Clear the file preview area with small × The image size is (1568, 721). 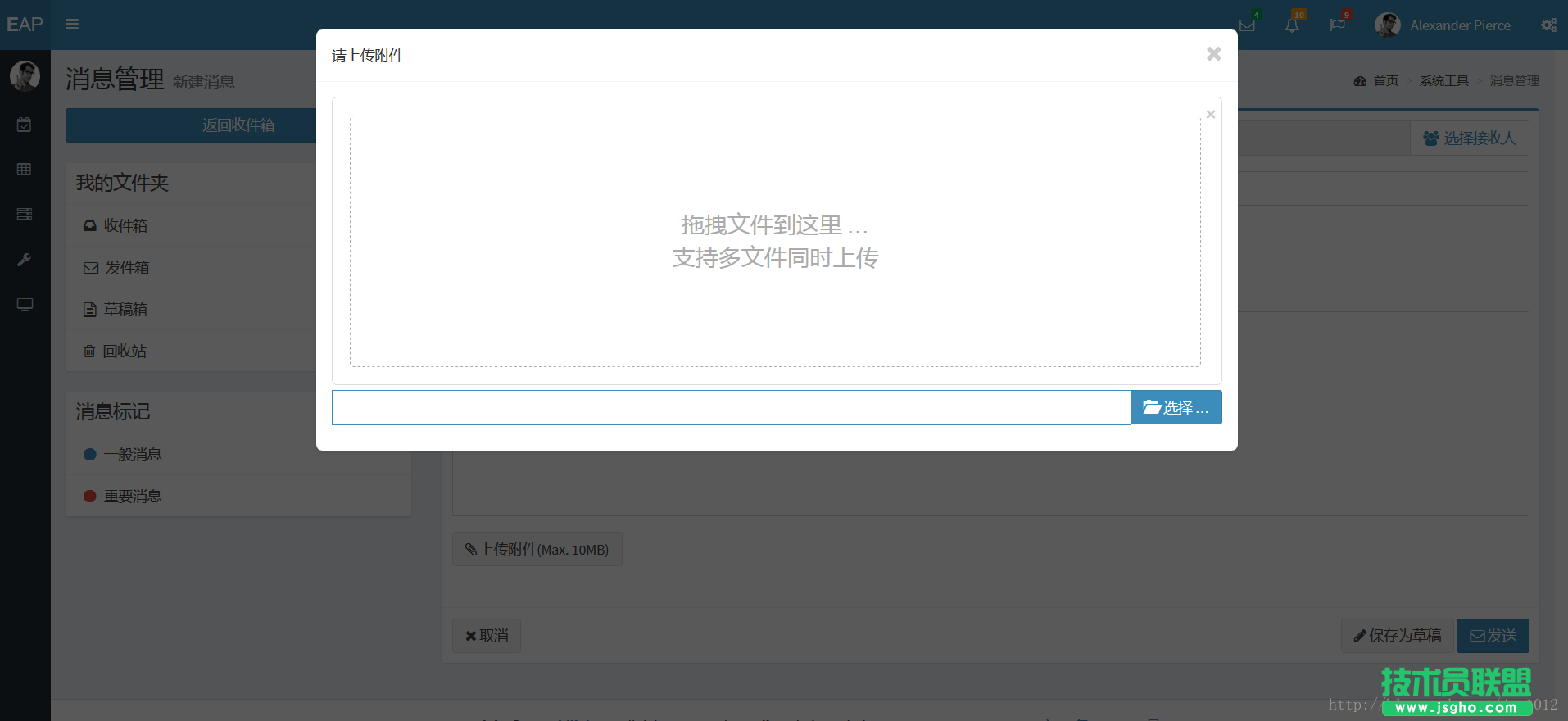click(x=1211, y=114)
